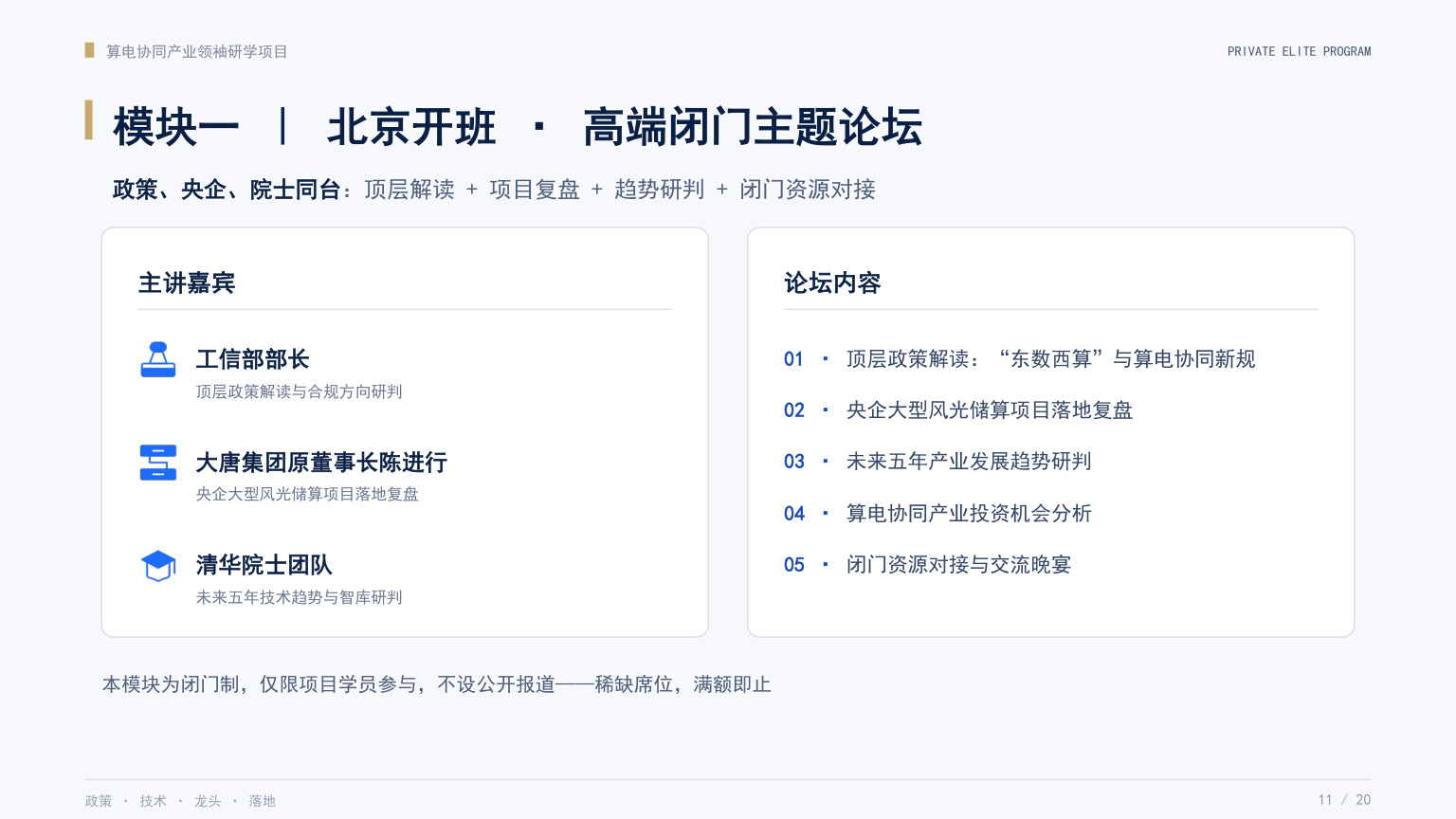Image resolution: width=1456 pixels, height=819 pixels.
Task: Click the speaker name 工信部部长
Action: (x=252, y=359)
